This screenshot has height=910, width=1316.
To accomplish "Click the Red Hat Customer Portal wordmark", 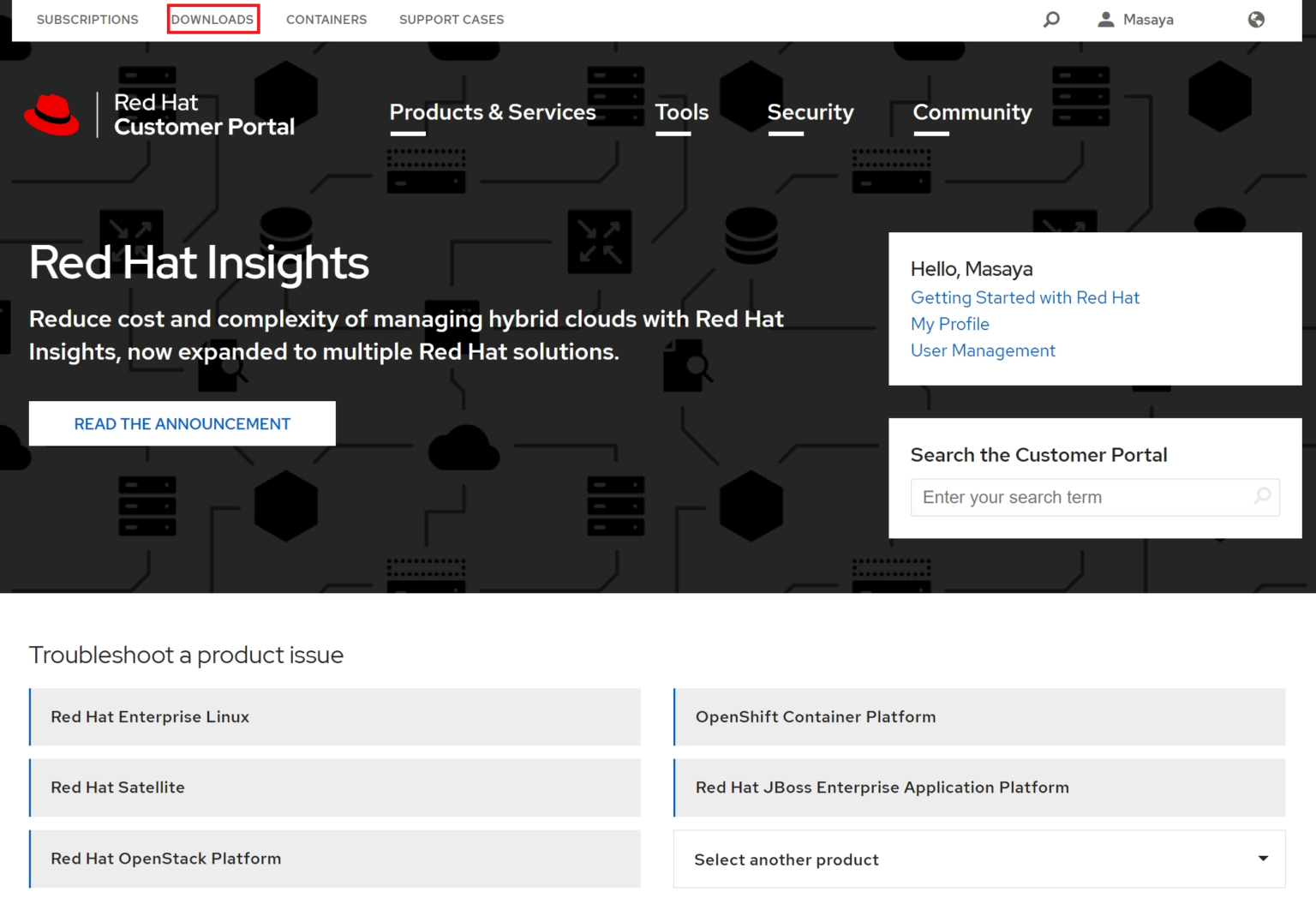I will point(204,114).
